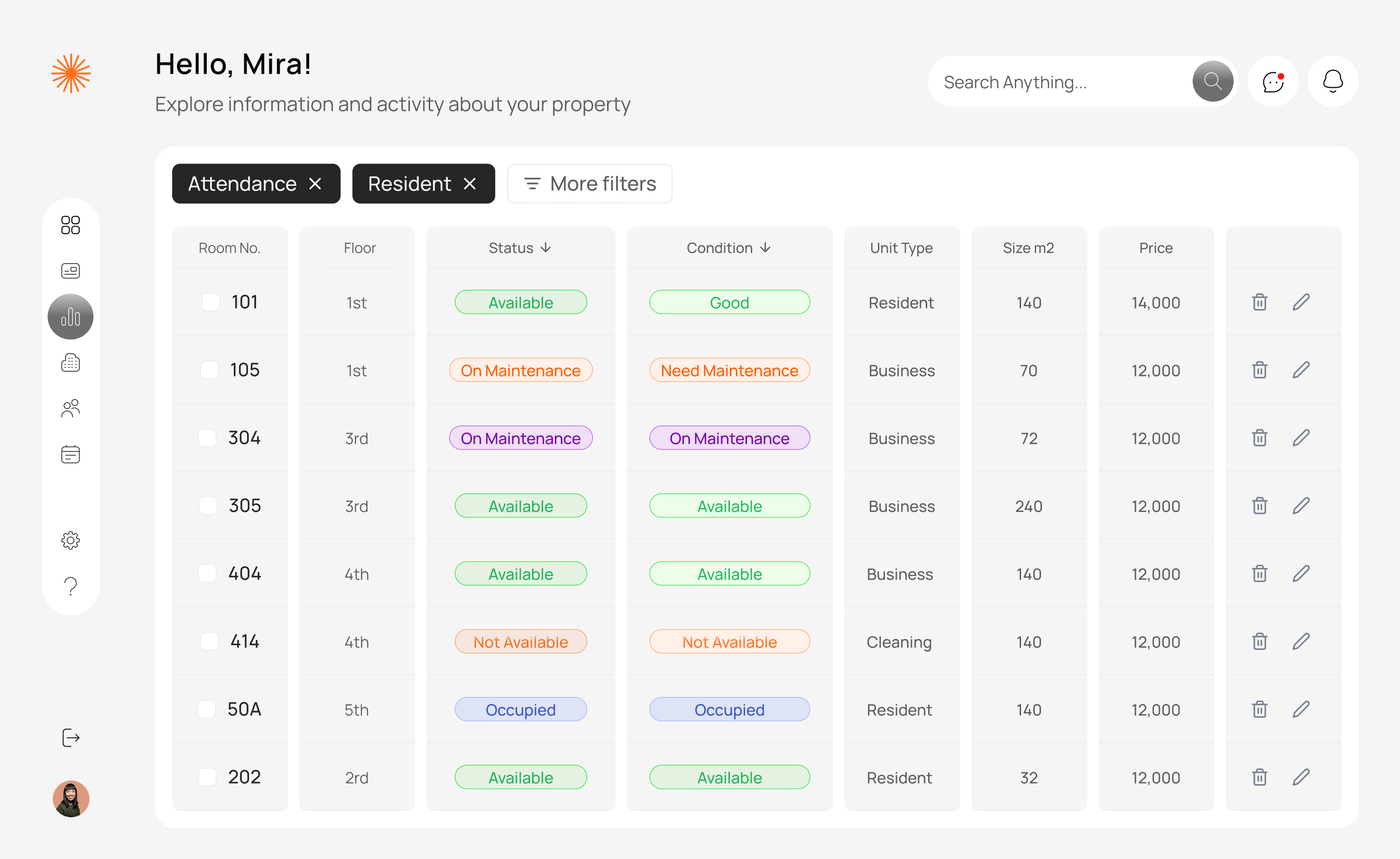Click the logout icon in sidebar

pyautogui.click(x=71, y=738)
